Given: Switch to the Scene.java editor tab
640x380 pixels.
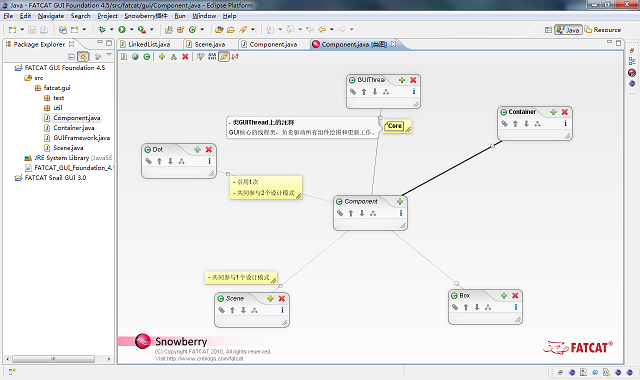Looking at the screenshot, I should coord(210,44).
